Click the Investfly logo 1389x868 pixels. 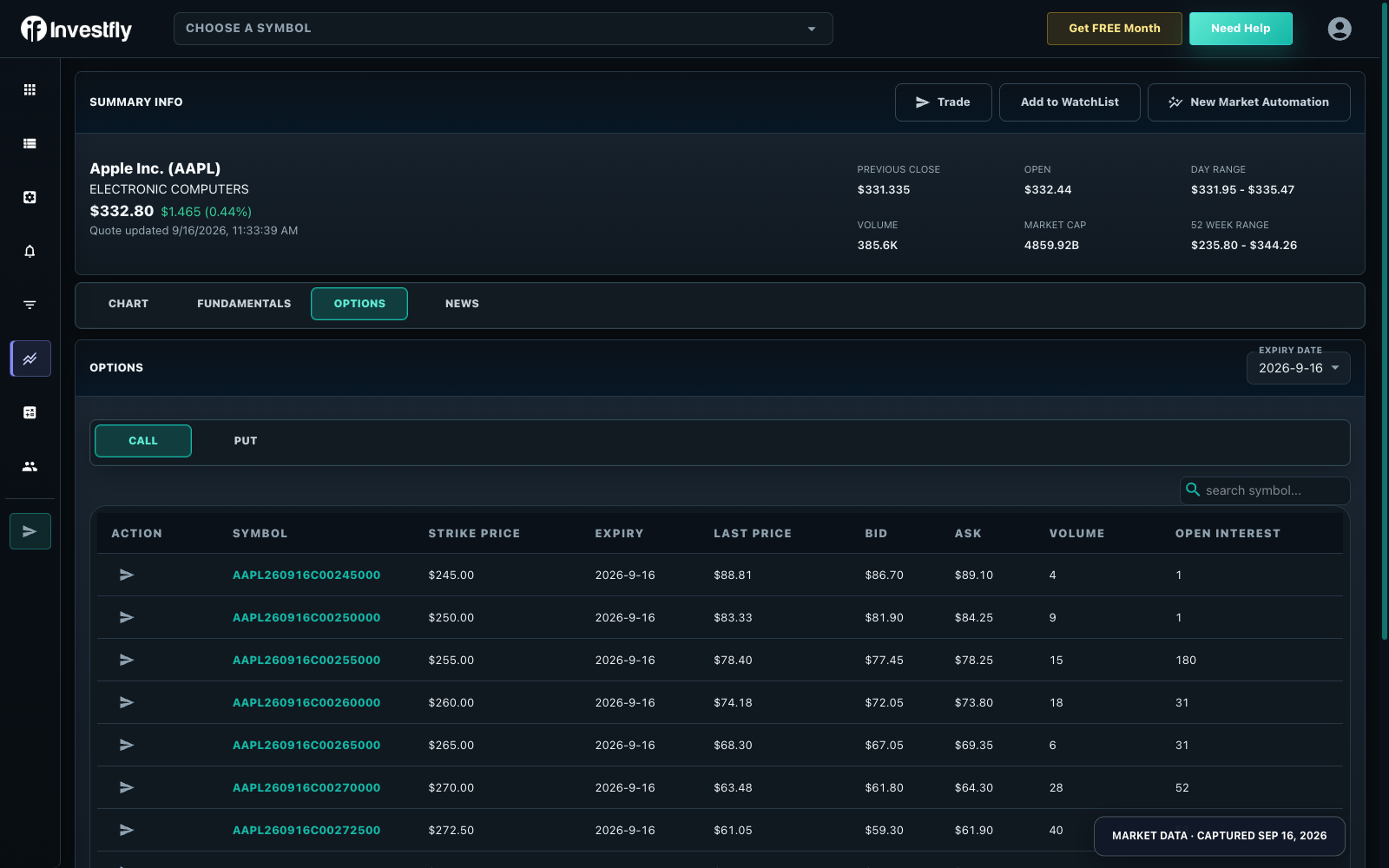pyautogui.click(x=76, y=30)
